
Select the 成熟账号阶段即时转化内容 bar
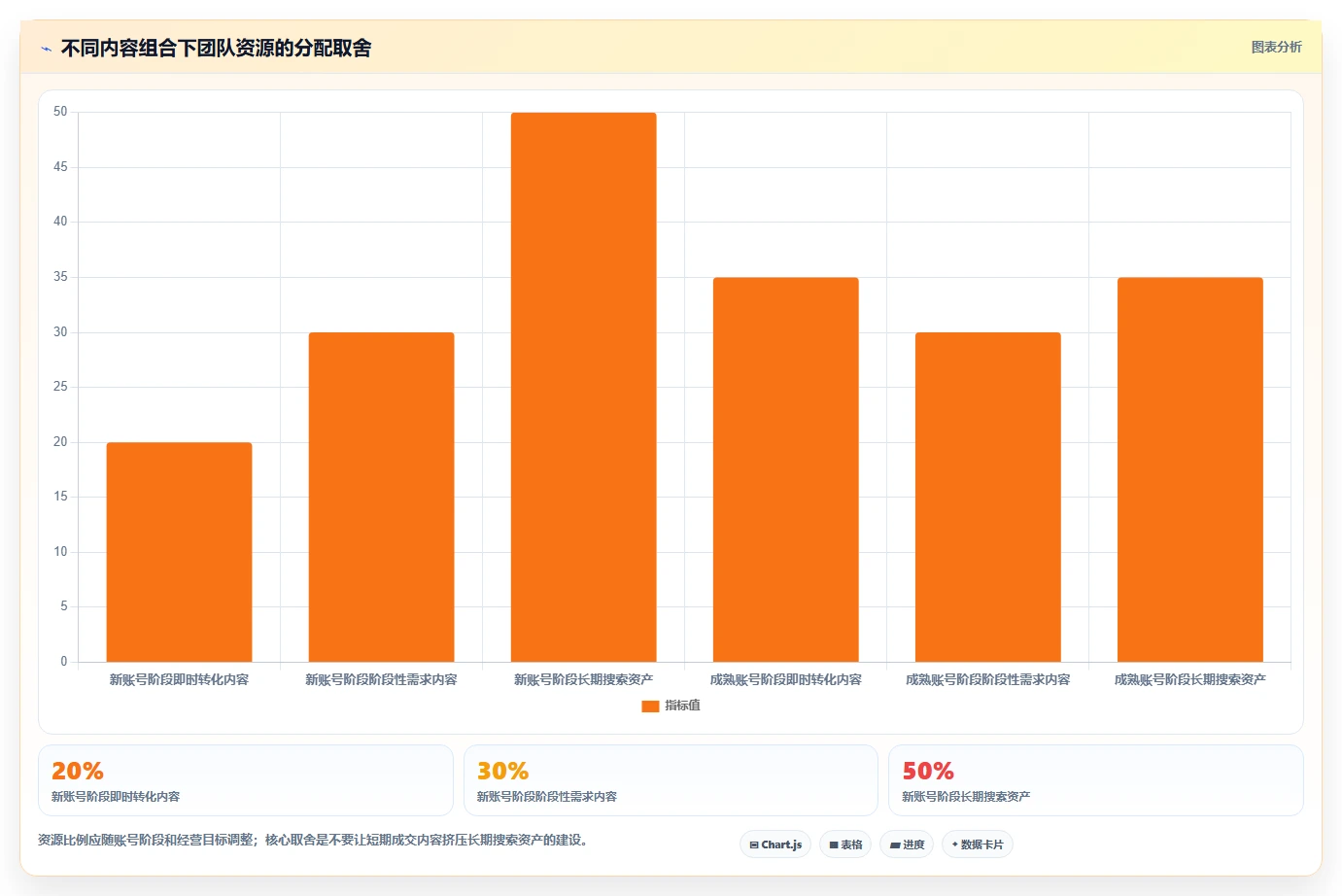785,469
